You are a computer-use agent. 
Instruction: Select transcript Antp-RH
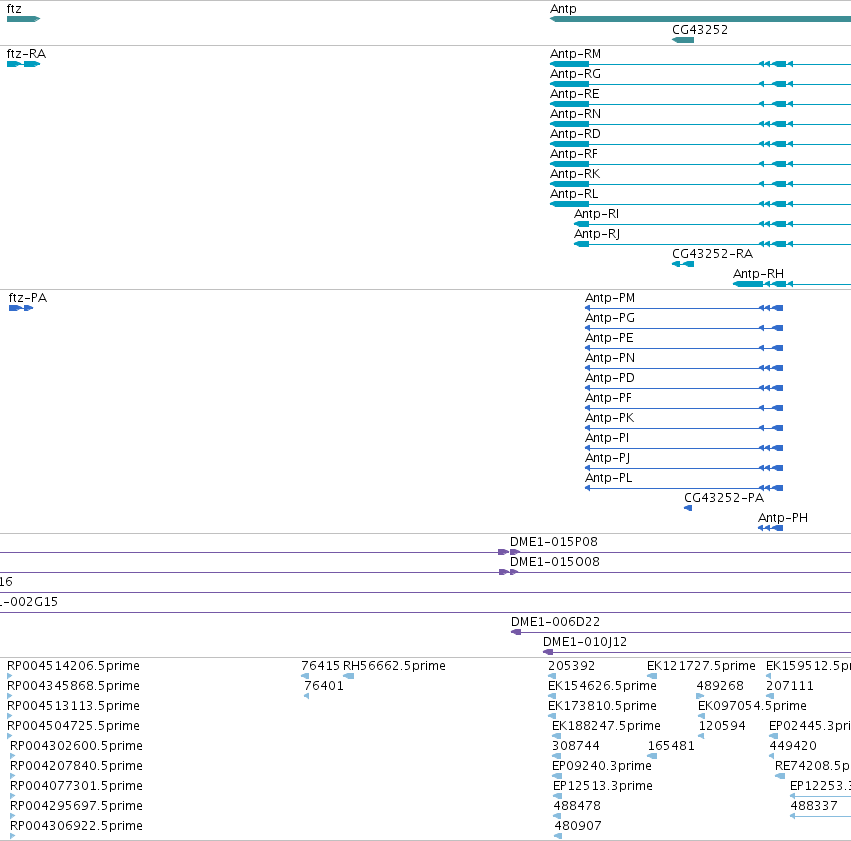tap(758, 274)
